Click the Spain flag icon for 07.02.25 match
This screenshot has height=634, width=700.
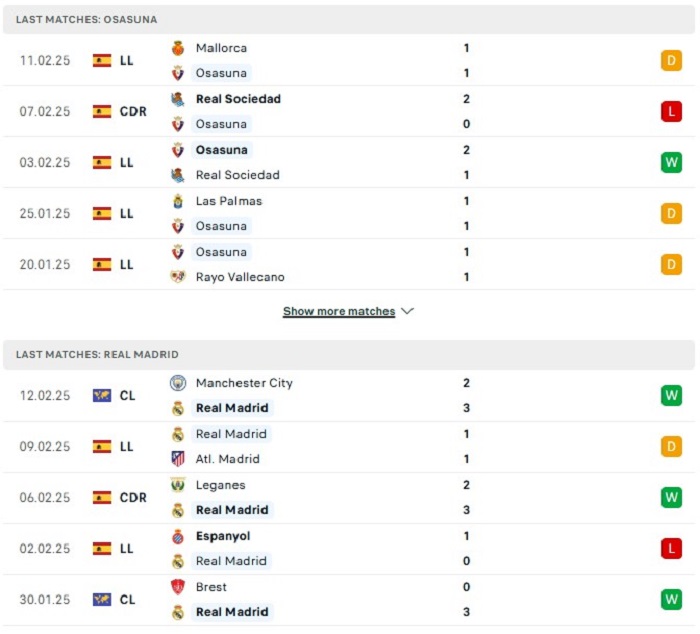102,112
